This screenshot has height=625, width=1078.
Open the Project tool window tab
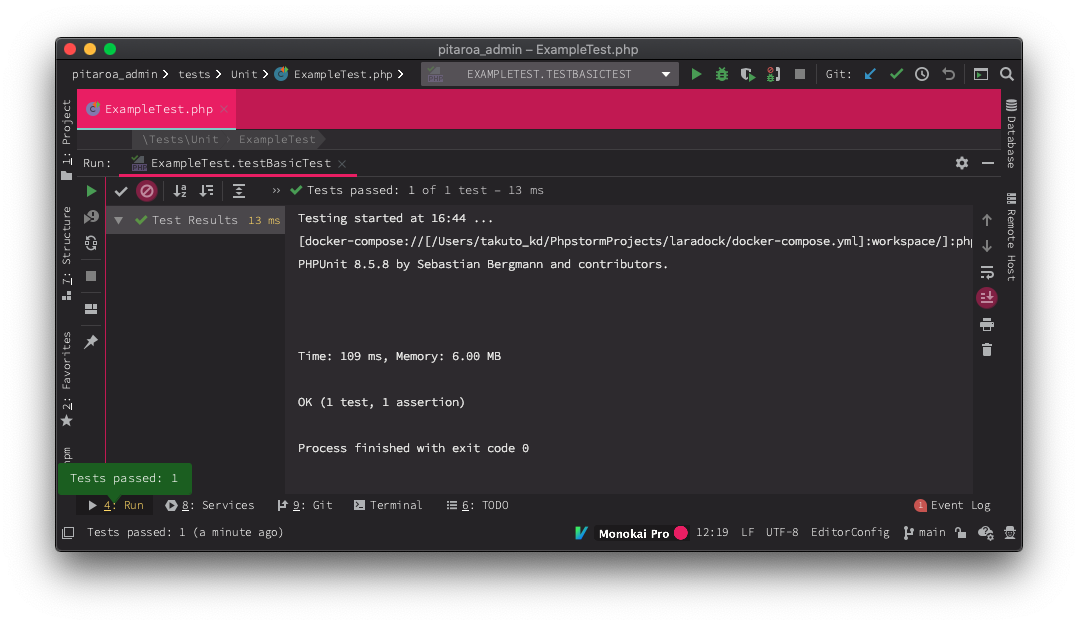click(67, 140)
